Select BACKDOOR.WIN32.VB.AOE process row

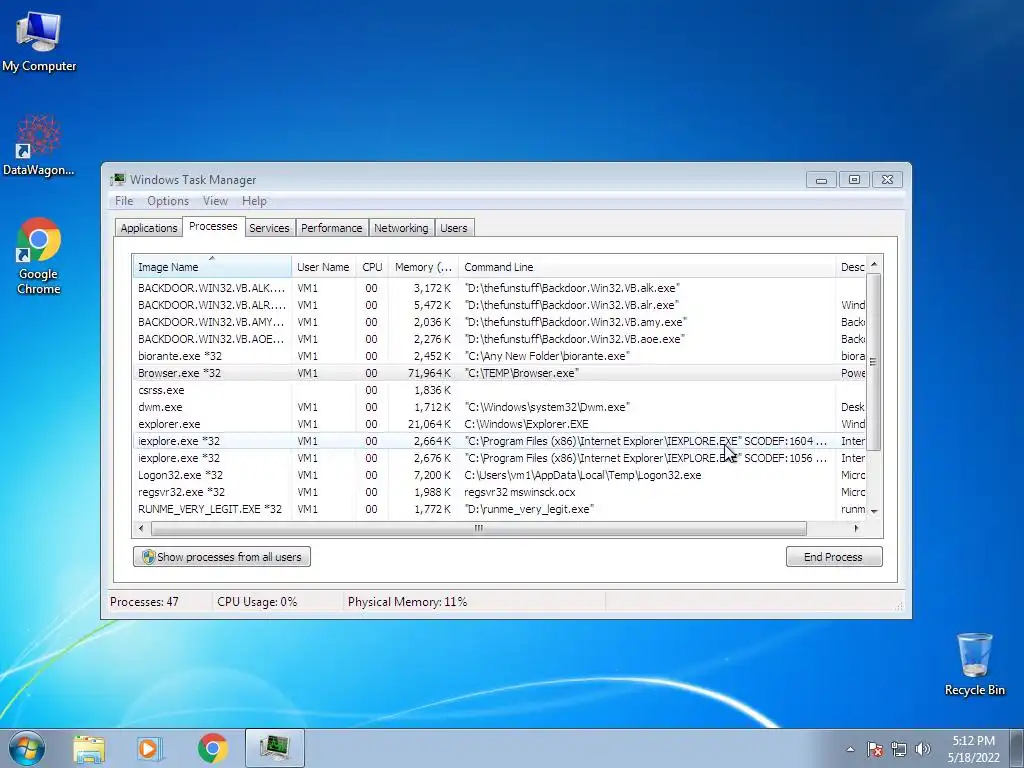499,338
